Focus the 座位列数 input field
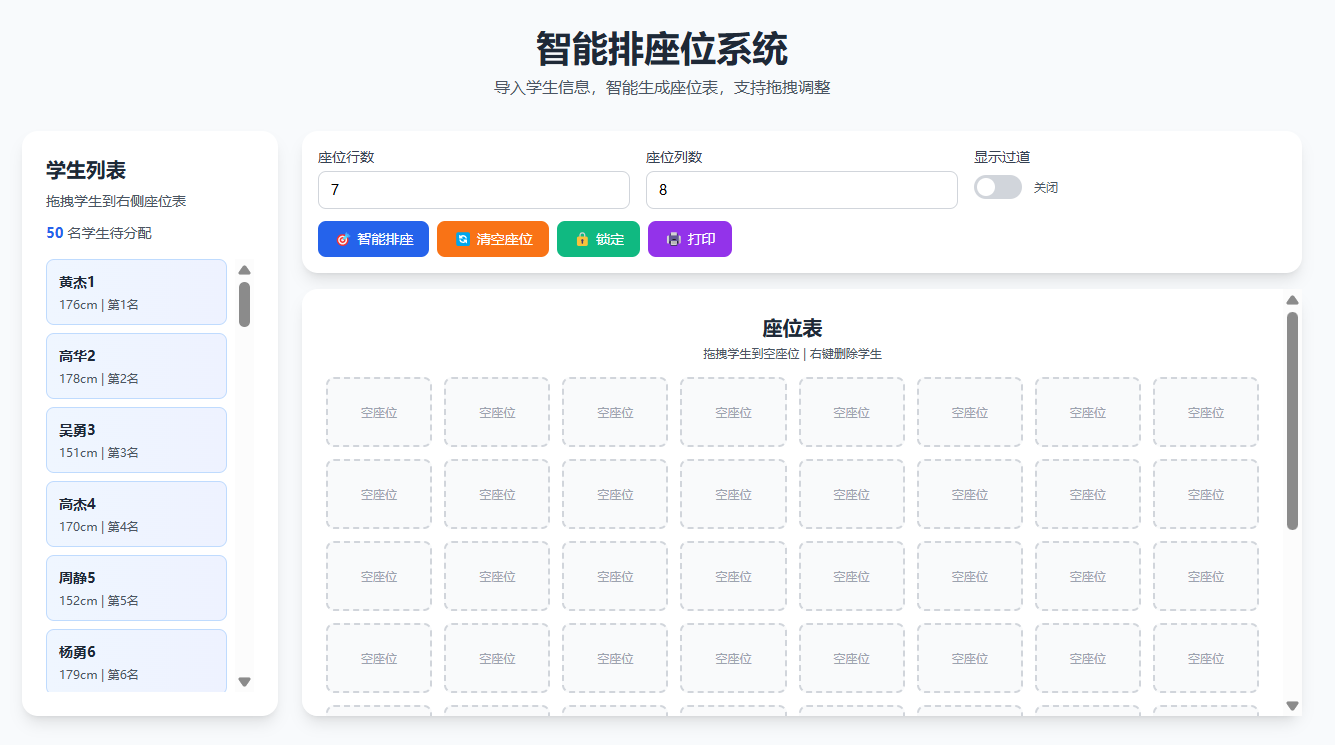 802,190
